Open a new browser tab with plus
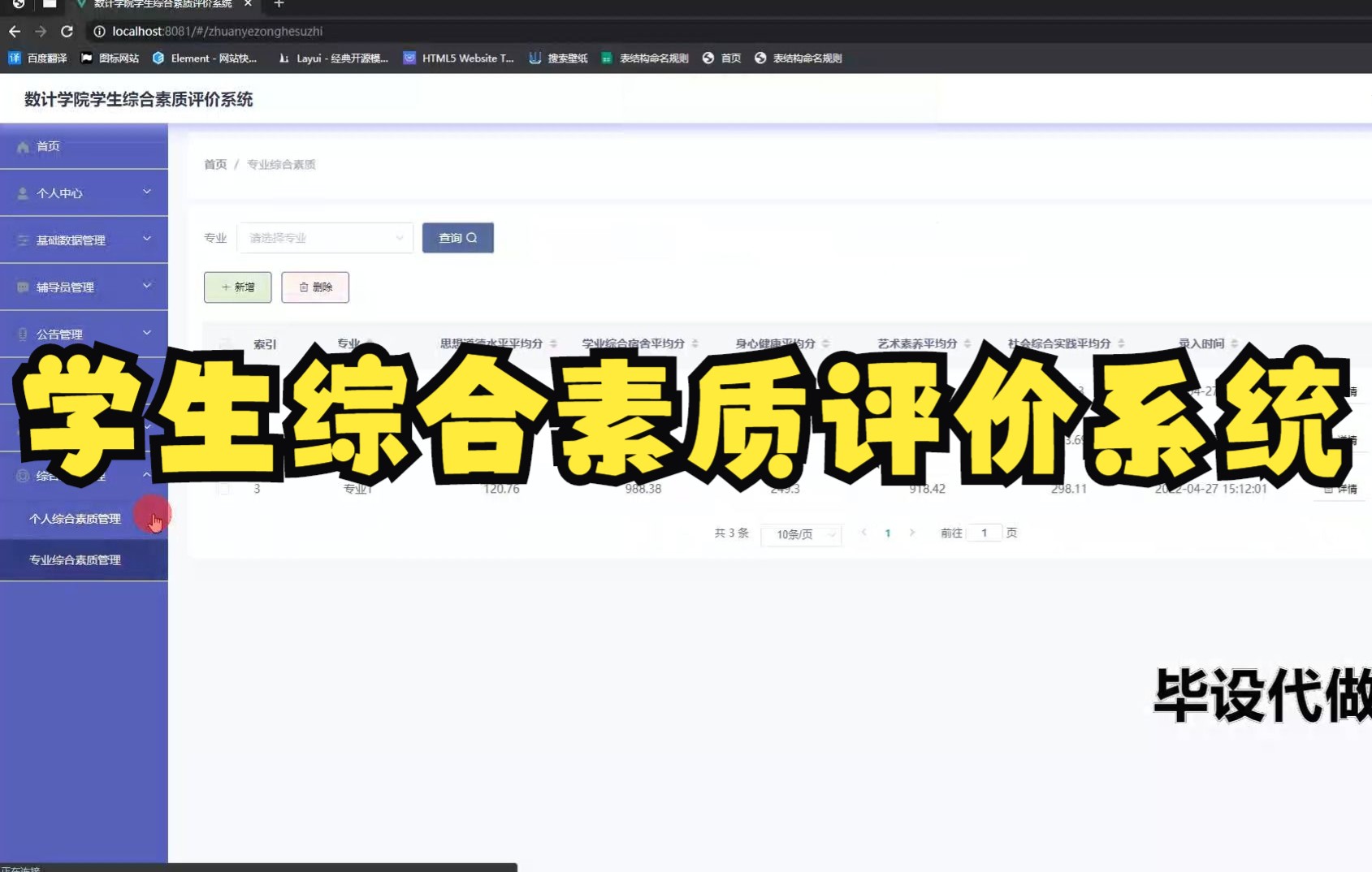1372x872 pixels. point(279,4)
